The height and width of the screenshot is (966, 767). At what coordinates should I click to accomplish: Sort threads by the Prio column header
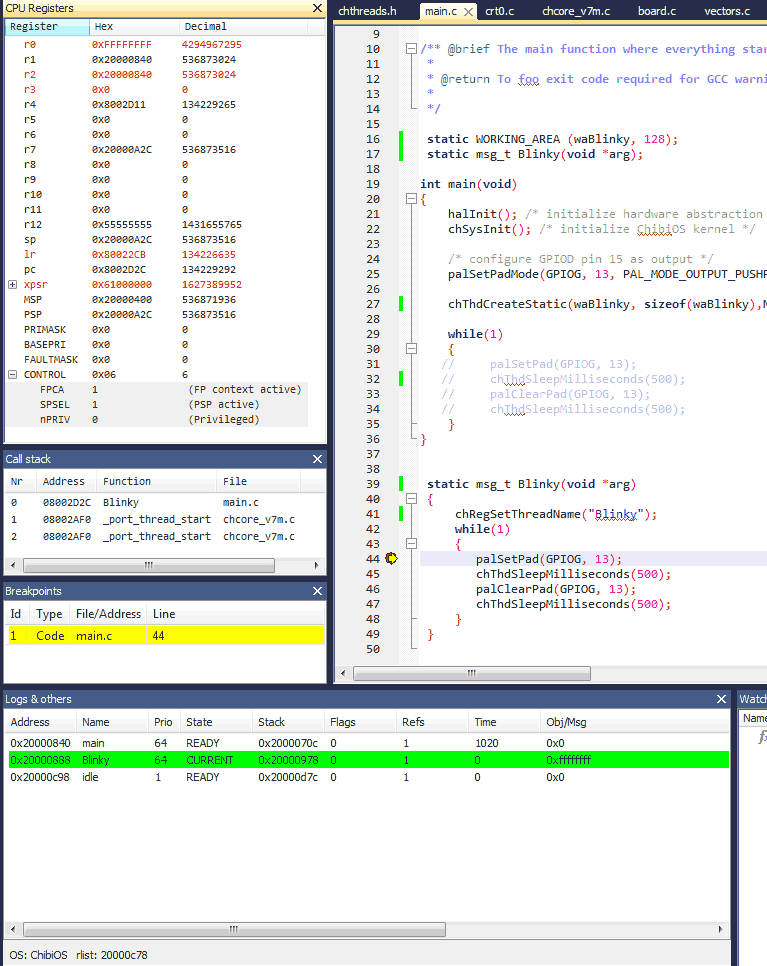click(x=164, y=722)
